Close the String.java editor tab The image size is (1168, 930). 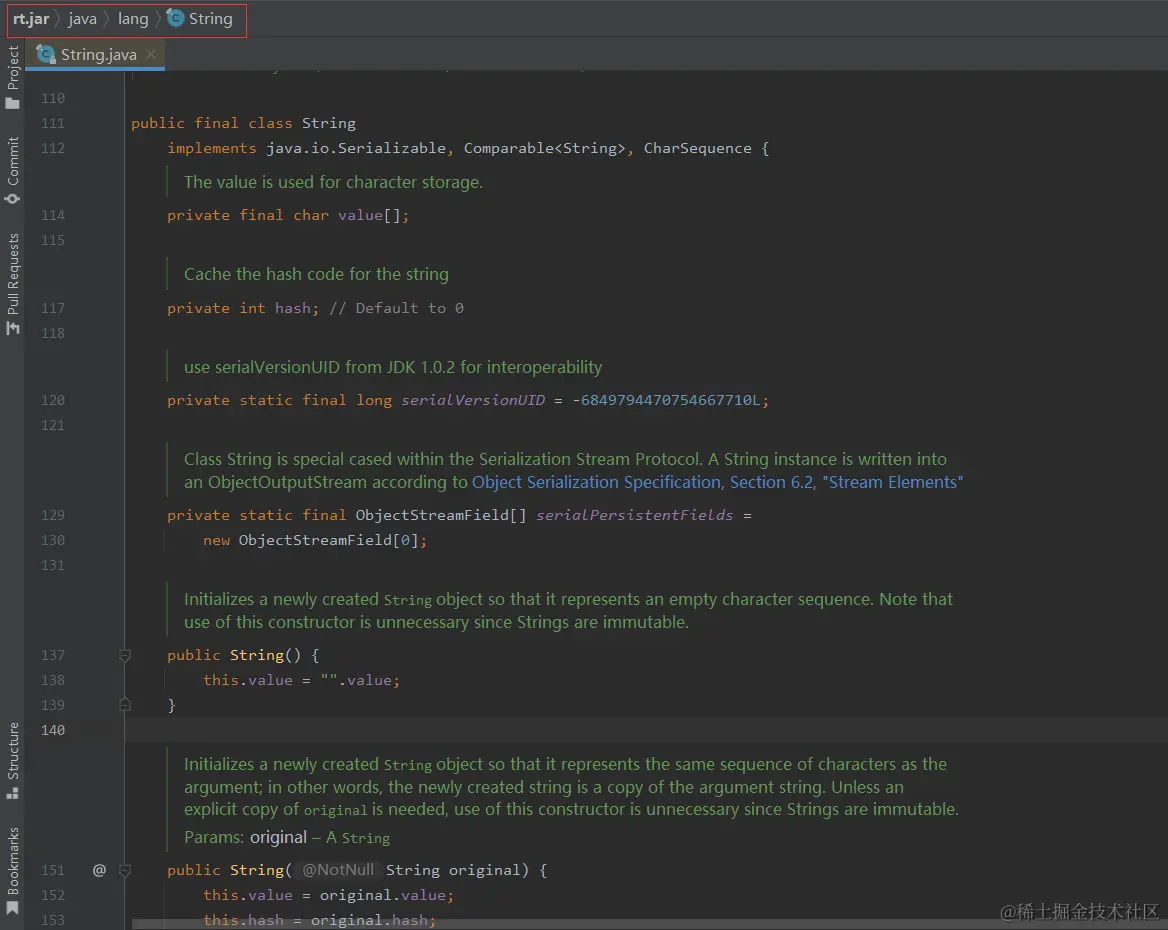(150, 54)
